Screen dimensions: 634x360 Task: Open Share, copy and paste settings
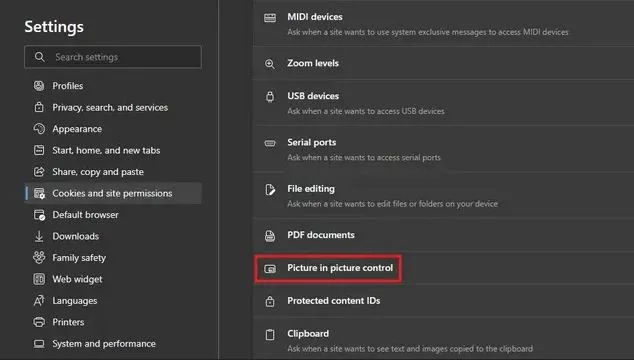pyautogui.click(x=98, y=172)
